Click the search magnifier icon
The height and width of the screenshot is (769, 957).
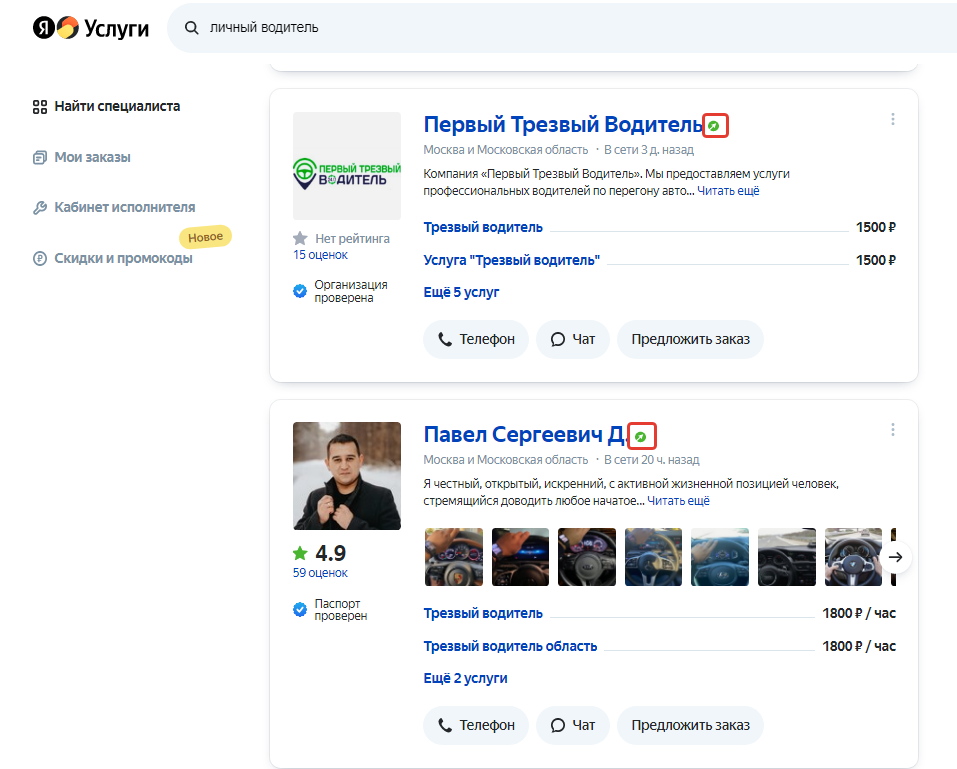coord(192,28)
